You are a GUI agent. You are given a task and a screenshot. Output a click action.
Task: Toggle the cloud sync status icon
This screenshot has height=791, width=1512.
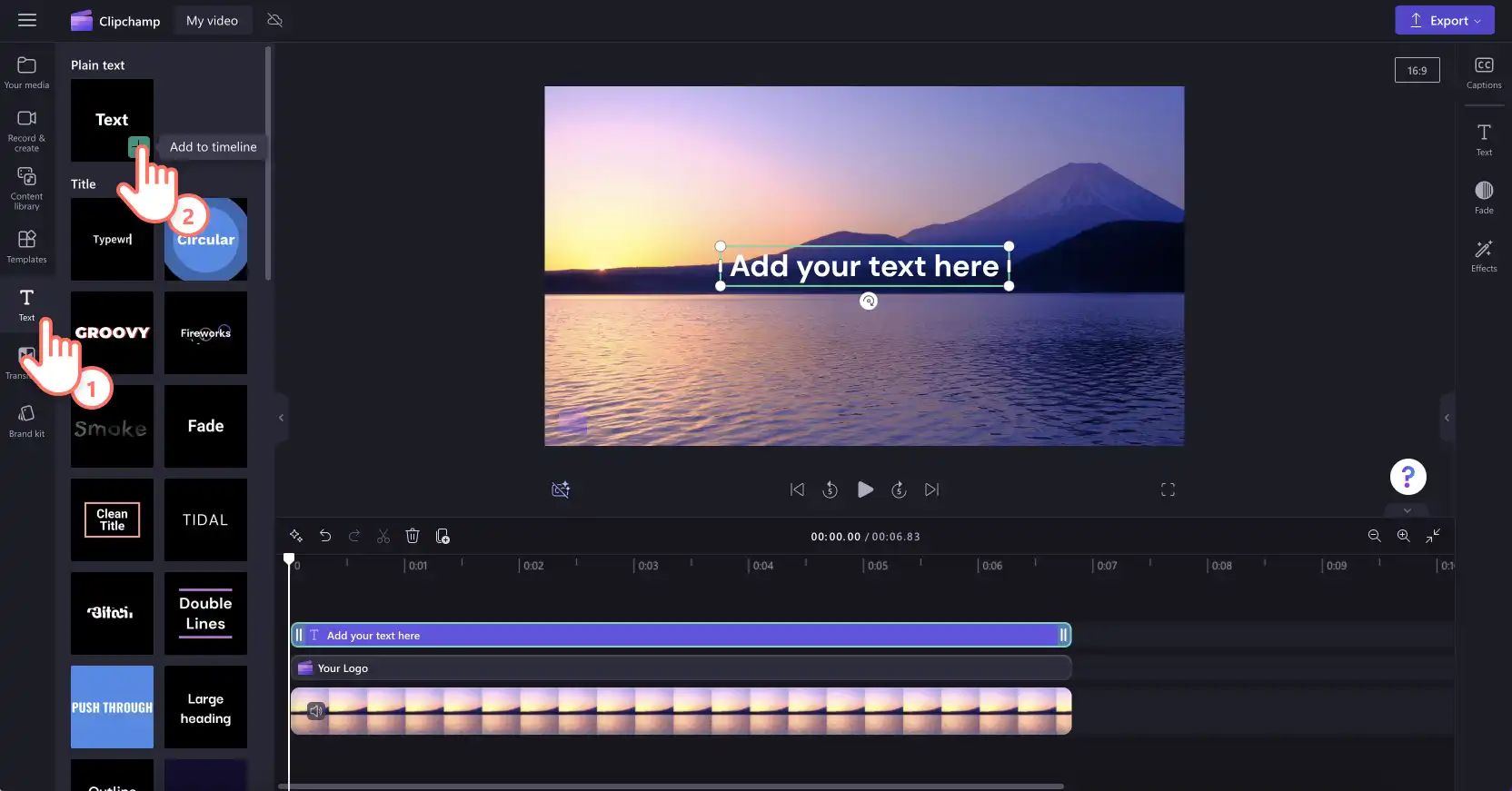pos(275,20)
